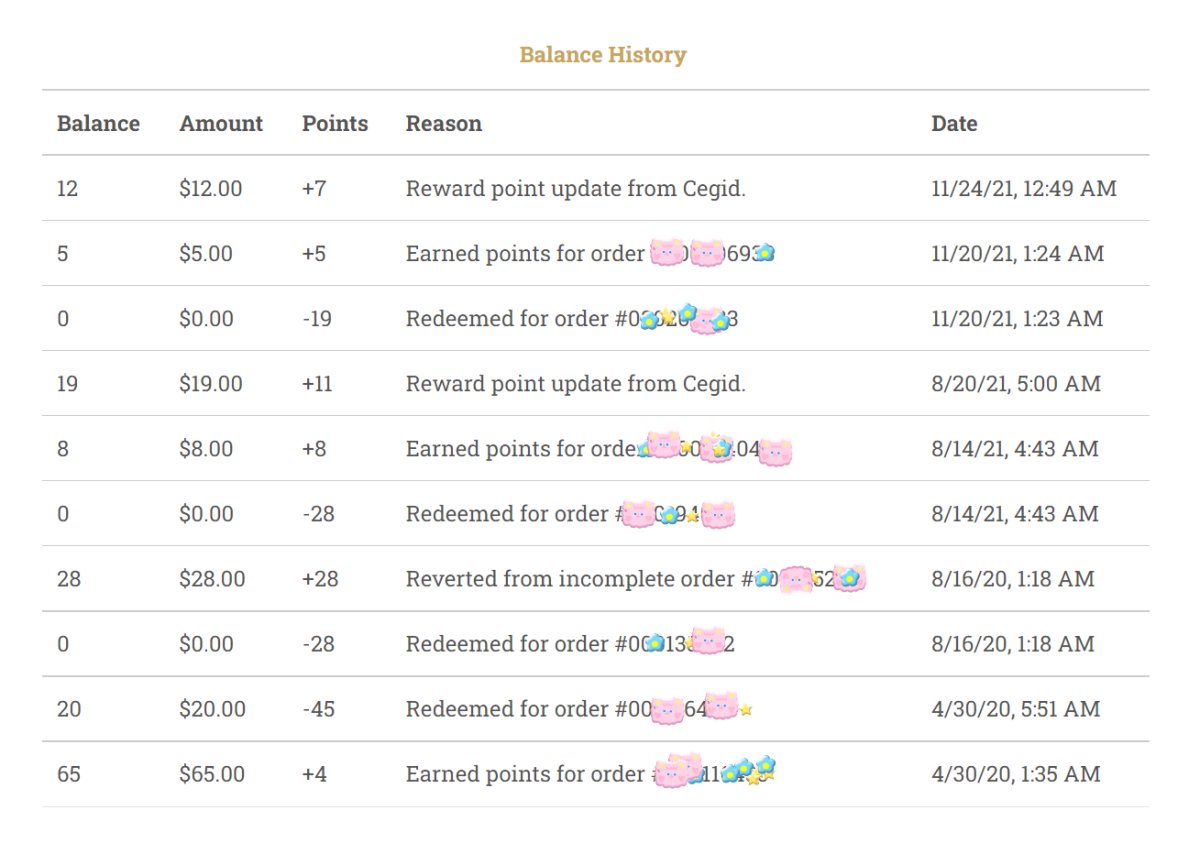Click the Amount column header

pos(221,124)
